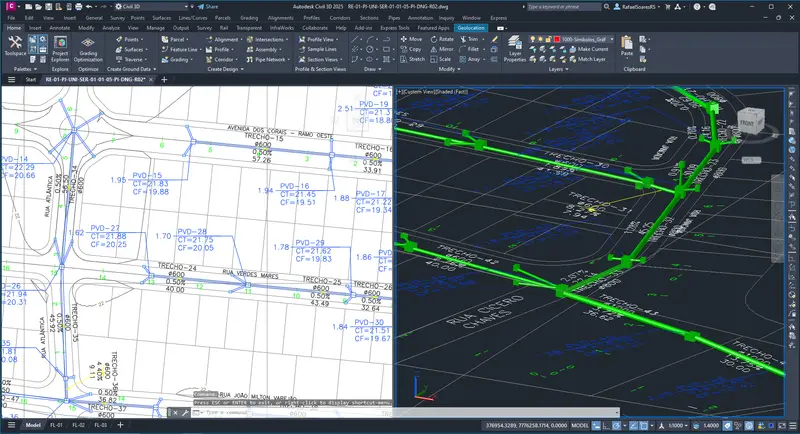This screenshot has height=434, width=800.
Task: Open Project Explorer
Action: tap(60, 48)
